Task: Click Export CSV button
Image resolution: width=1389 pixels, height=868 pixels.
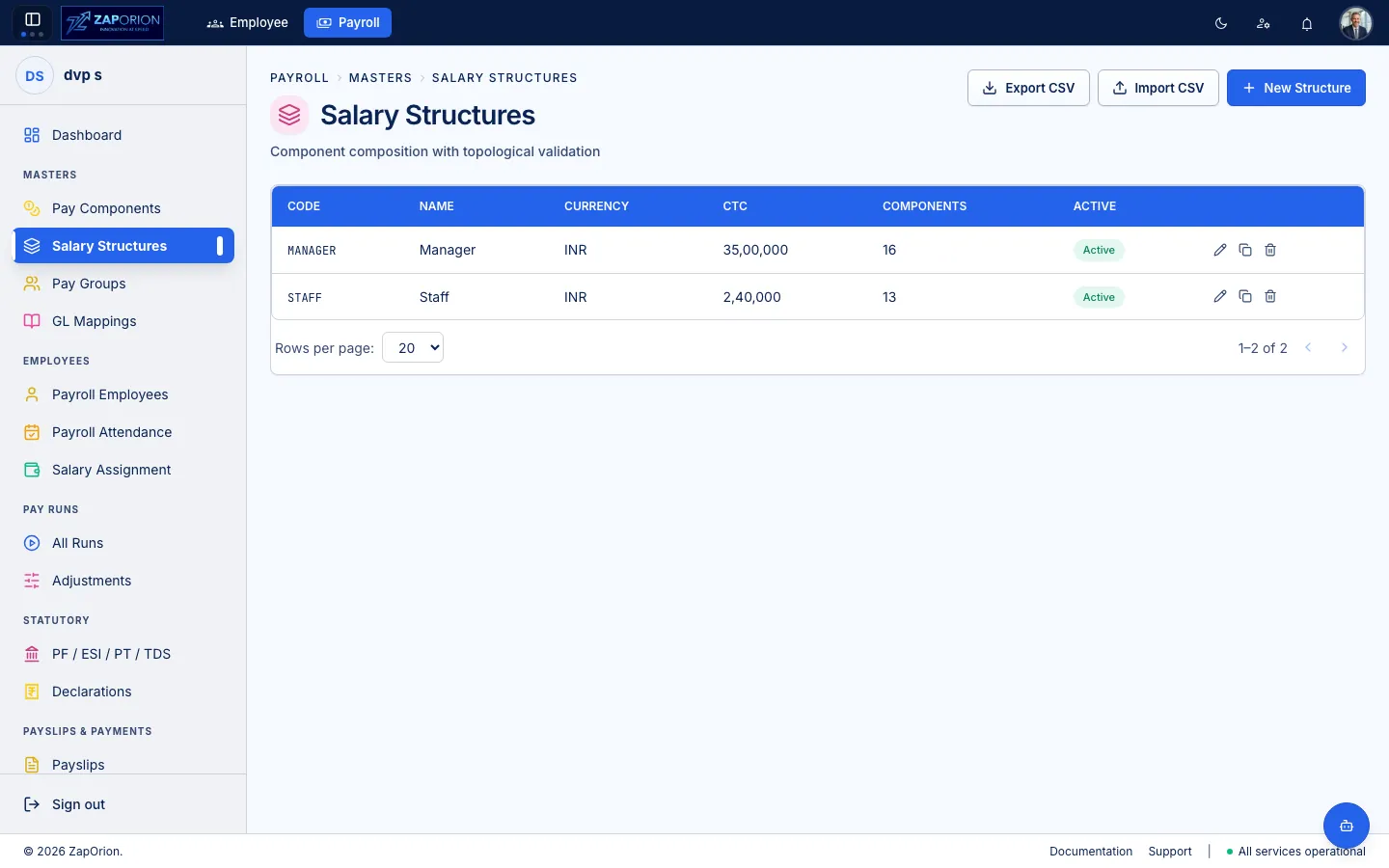Action: (x=1028, y=88)
